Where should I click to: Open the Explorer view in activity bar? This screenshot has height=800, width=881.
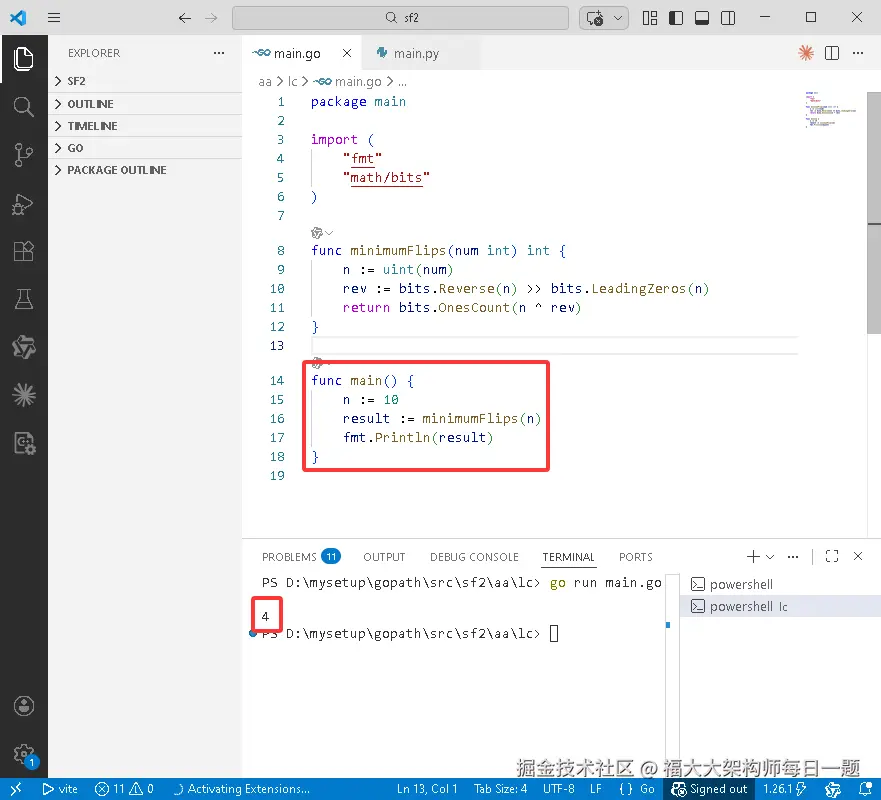(x=23, y=59)
